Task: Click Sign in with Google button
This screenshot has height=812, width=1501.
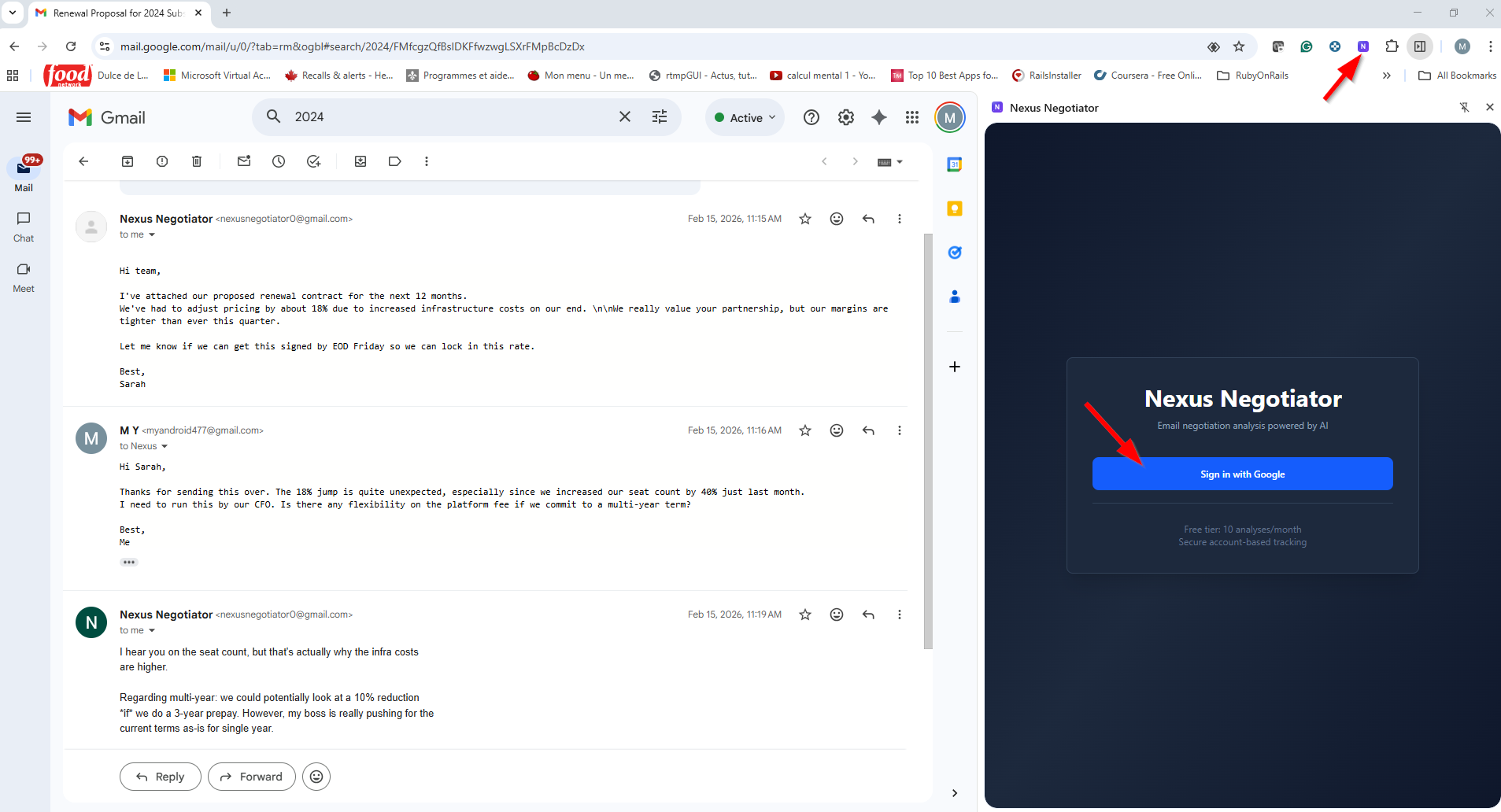Action: pyautogui.click(x=1242, y=474)
